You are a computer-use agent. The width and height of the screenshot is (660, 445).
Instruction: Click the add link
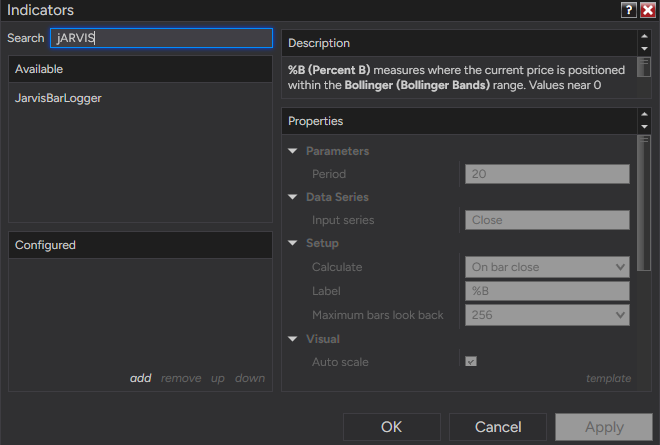tap(140, 378)
